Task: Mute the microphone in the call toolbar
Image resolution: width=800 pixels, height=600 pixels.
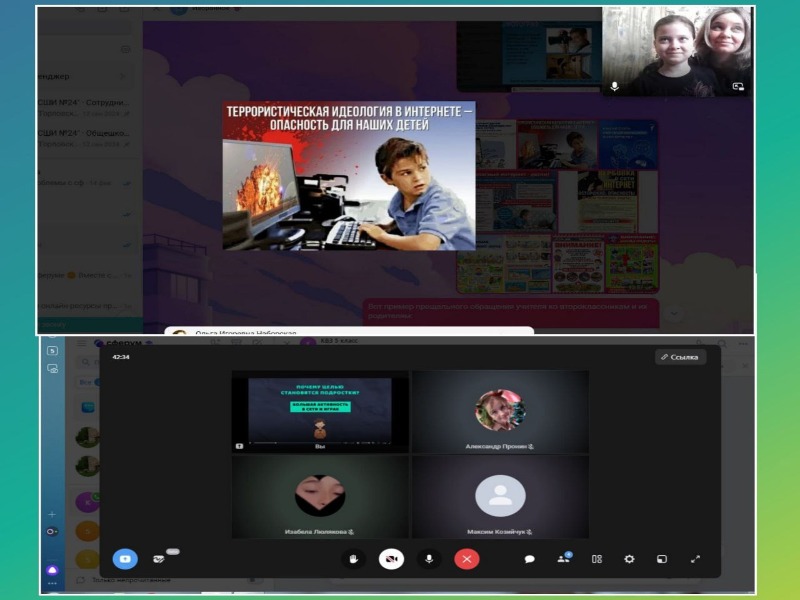Action: [x=429, y=559]
